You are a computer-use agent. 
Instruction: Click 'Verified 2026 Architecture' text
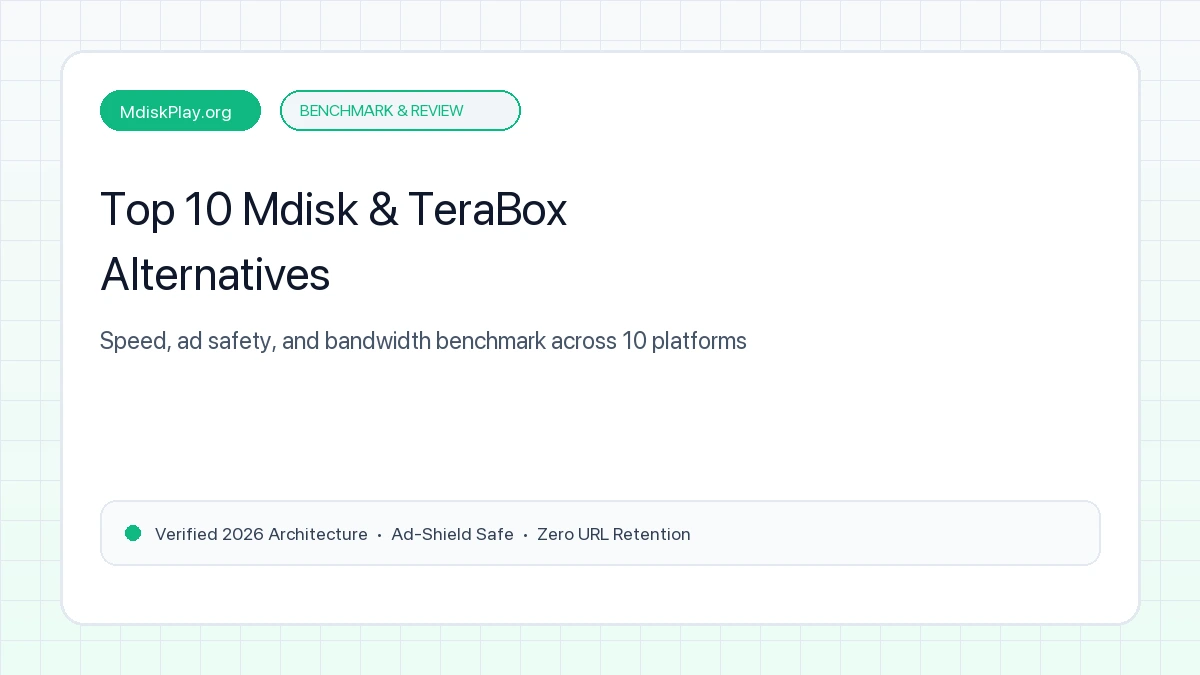tap(261, 534)
